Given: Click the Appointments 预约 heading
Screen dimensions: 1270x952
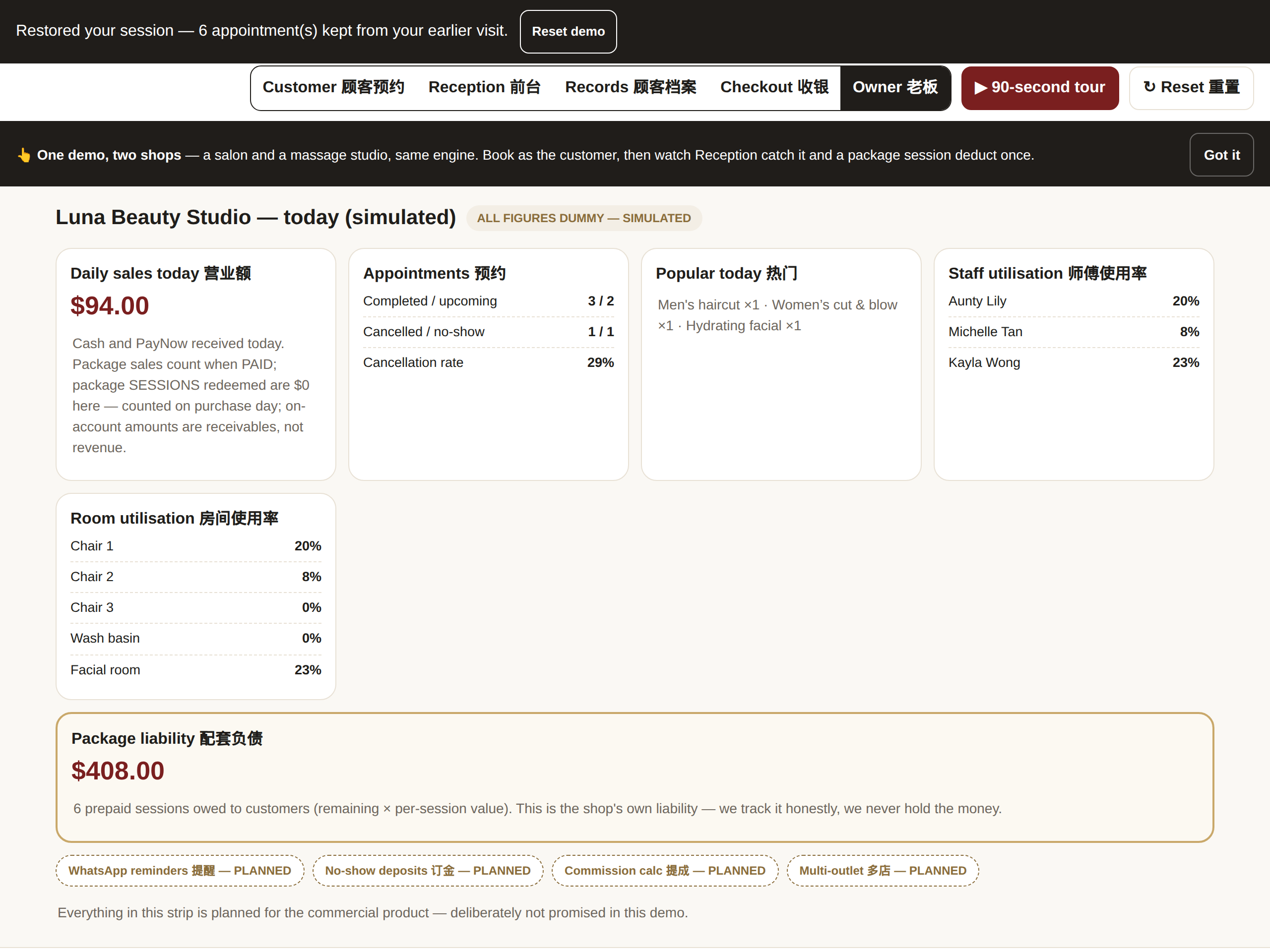Looking at the screenshot, I should (x=435, y=273).
